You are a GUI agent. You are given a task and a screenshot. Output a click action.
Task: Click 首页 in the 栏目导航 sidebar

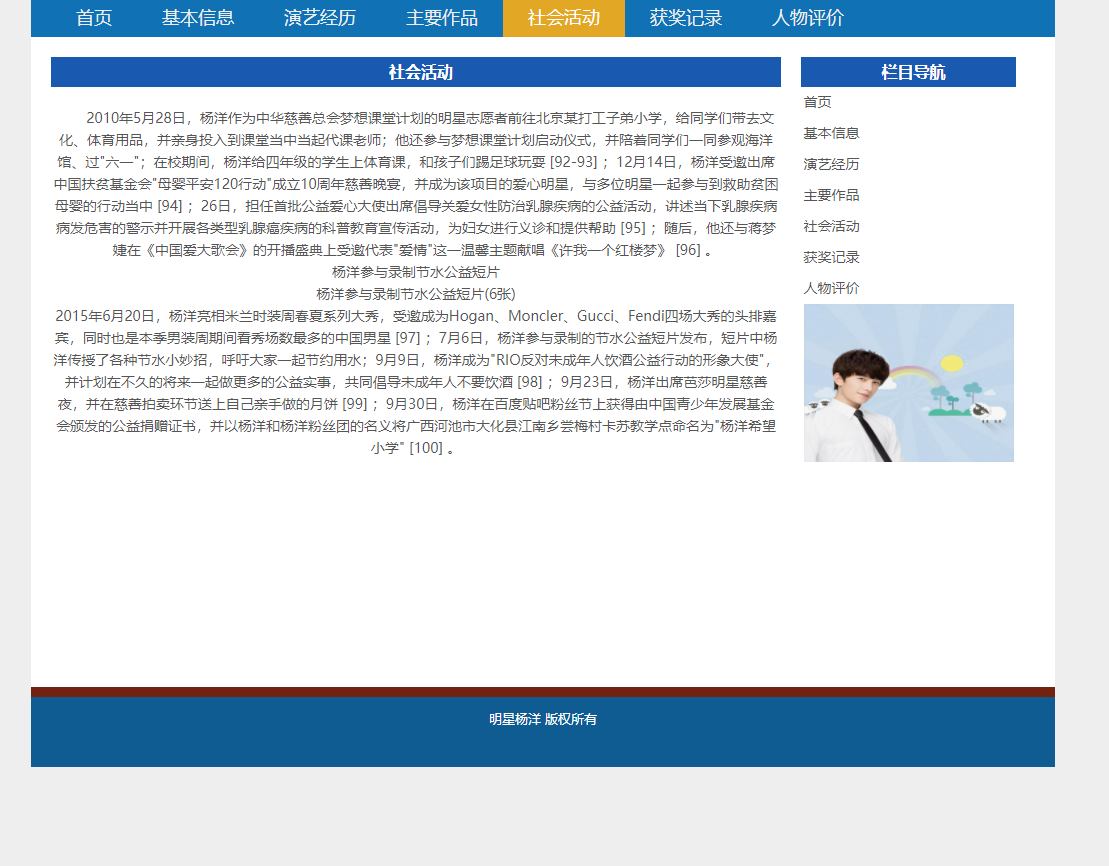click(817, 101)
